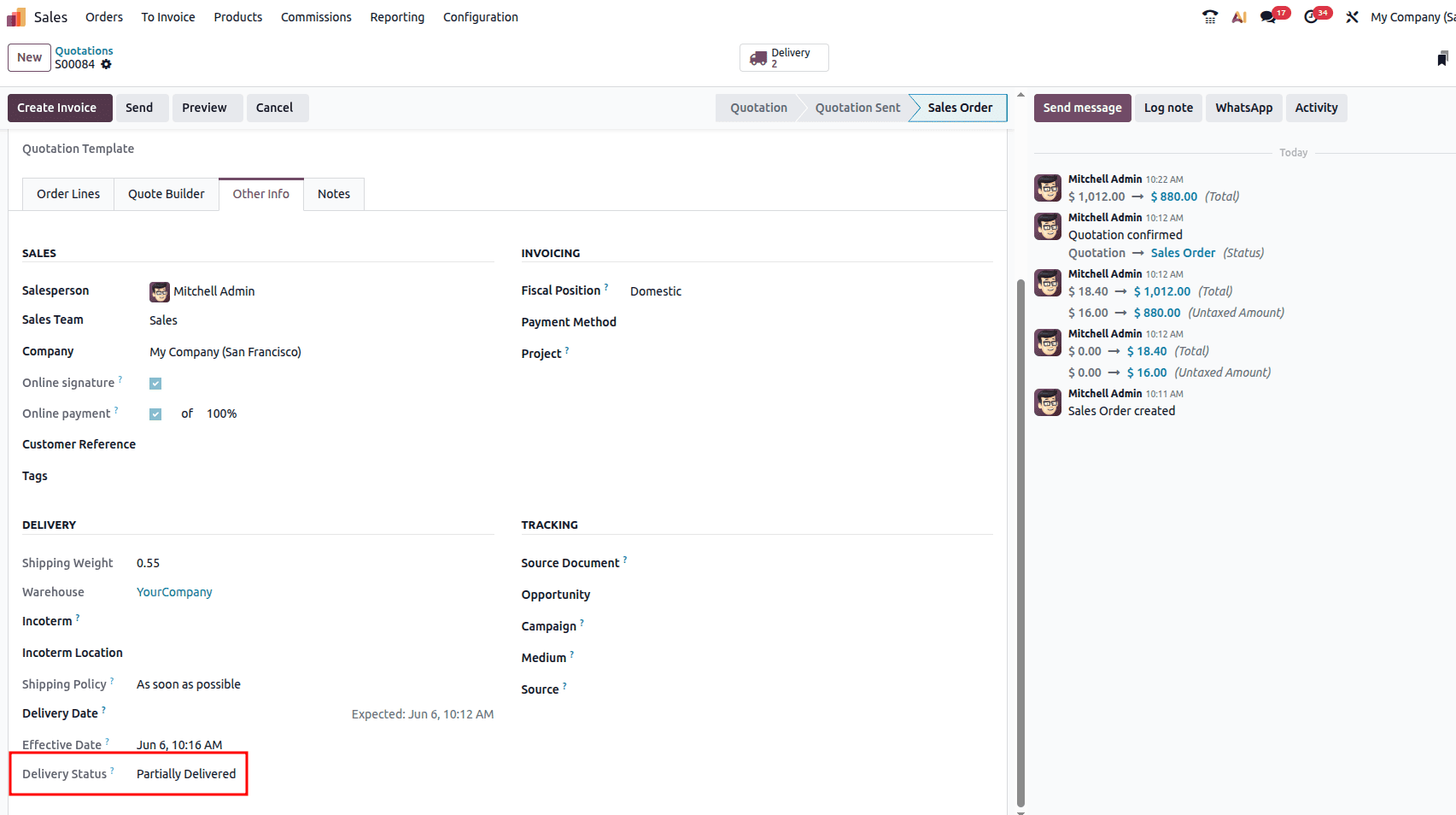Click the Tags input field
Viewport: 1456px width, 815px height.
[321, 476]
